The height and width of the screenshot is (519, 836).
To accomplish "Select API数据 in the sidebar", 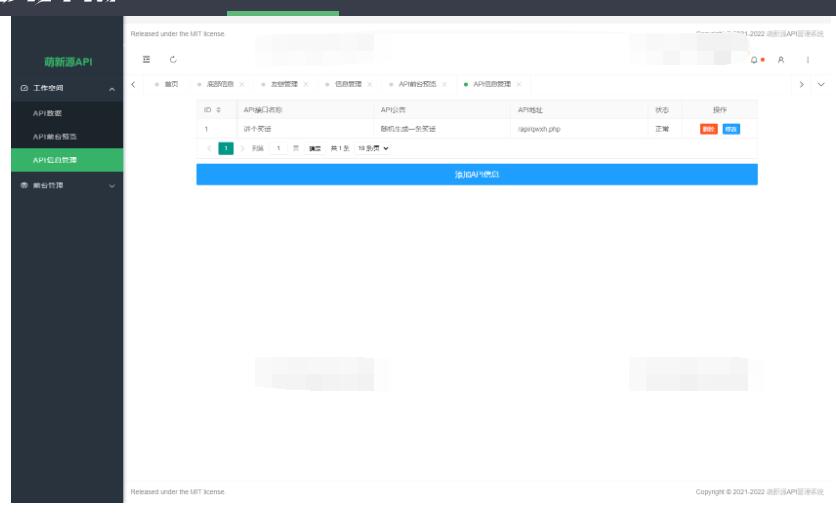I will tap(49, 113).
